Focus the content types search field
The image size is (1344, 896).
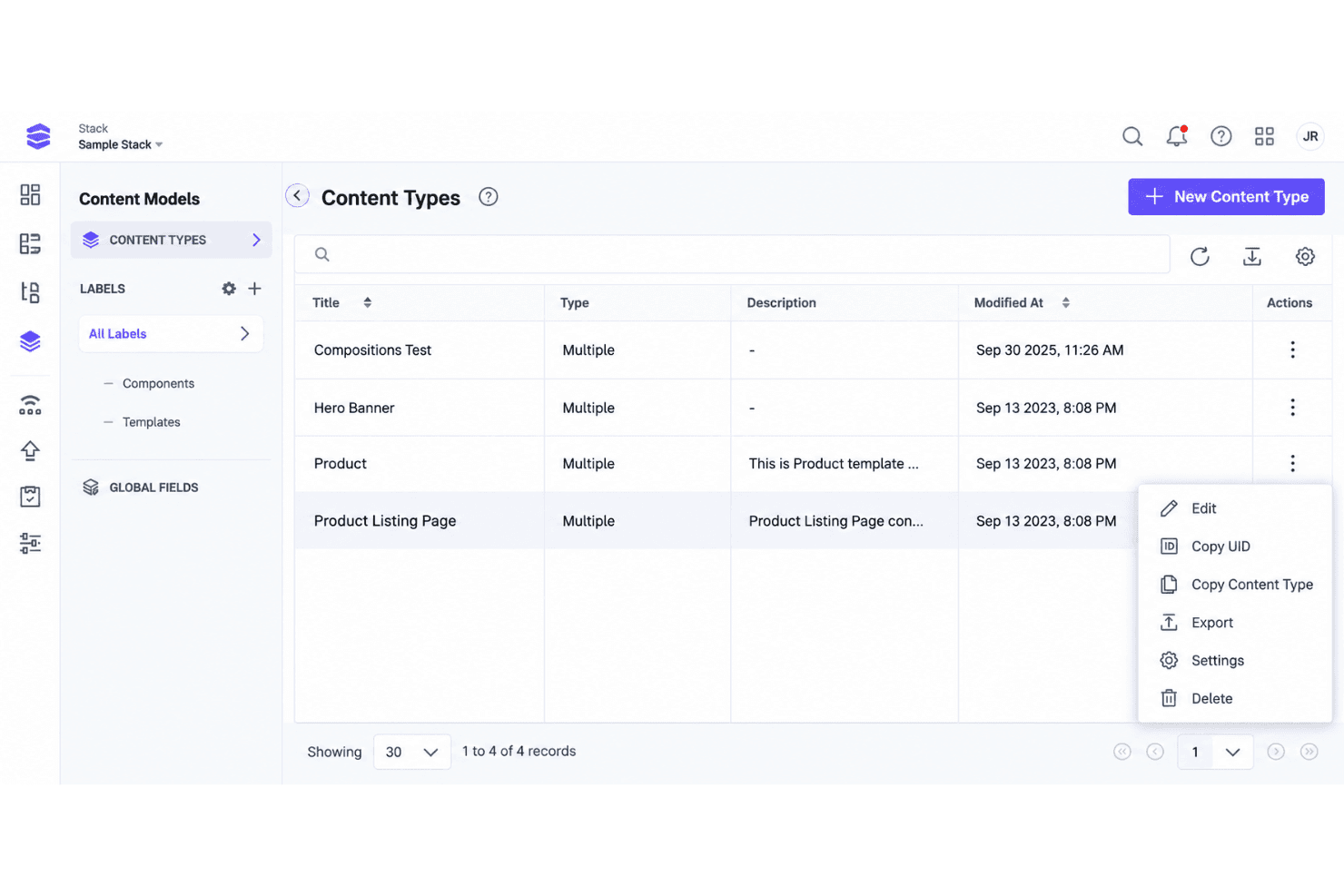click(732, 254)
